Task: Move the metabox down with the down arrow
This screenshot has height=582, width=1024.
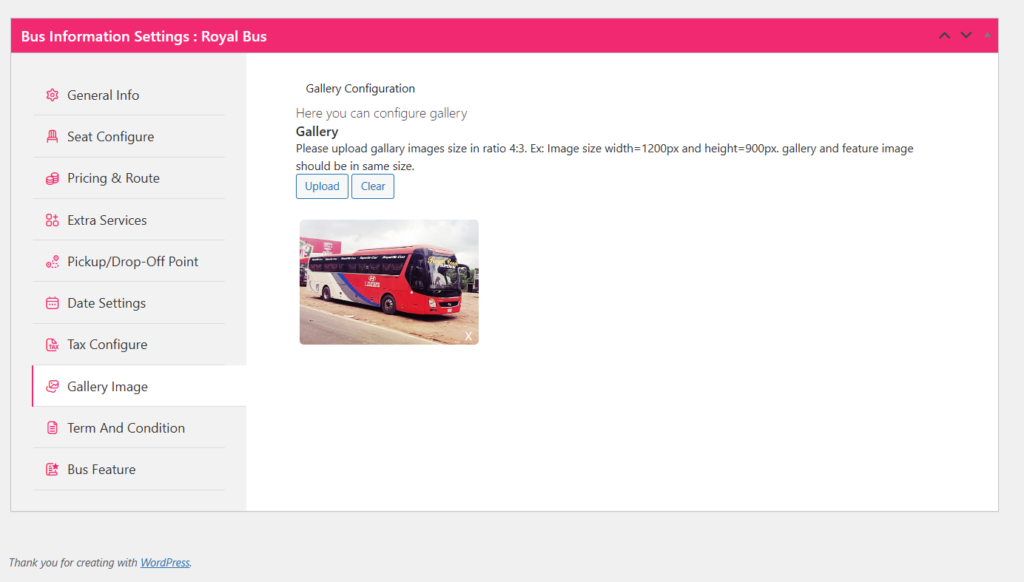Action: click(x=966, y=36)
